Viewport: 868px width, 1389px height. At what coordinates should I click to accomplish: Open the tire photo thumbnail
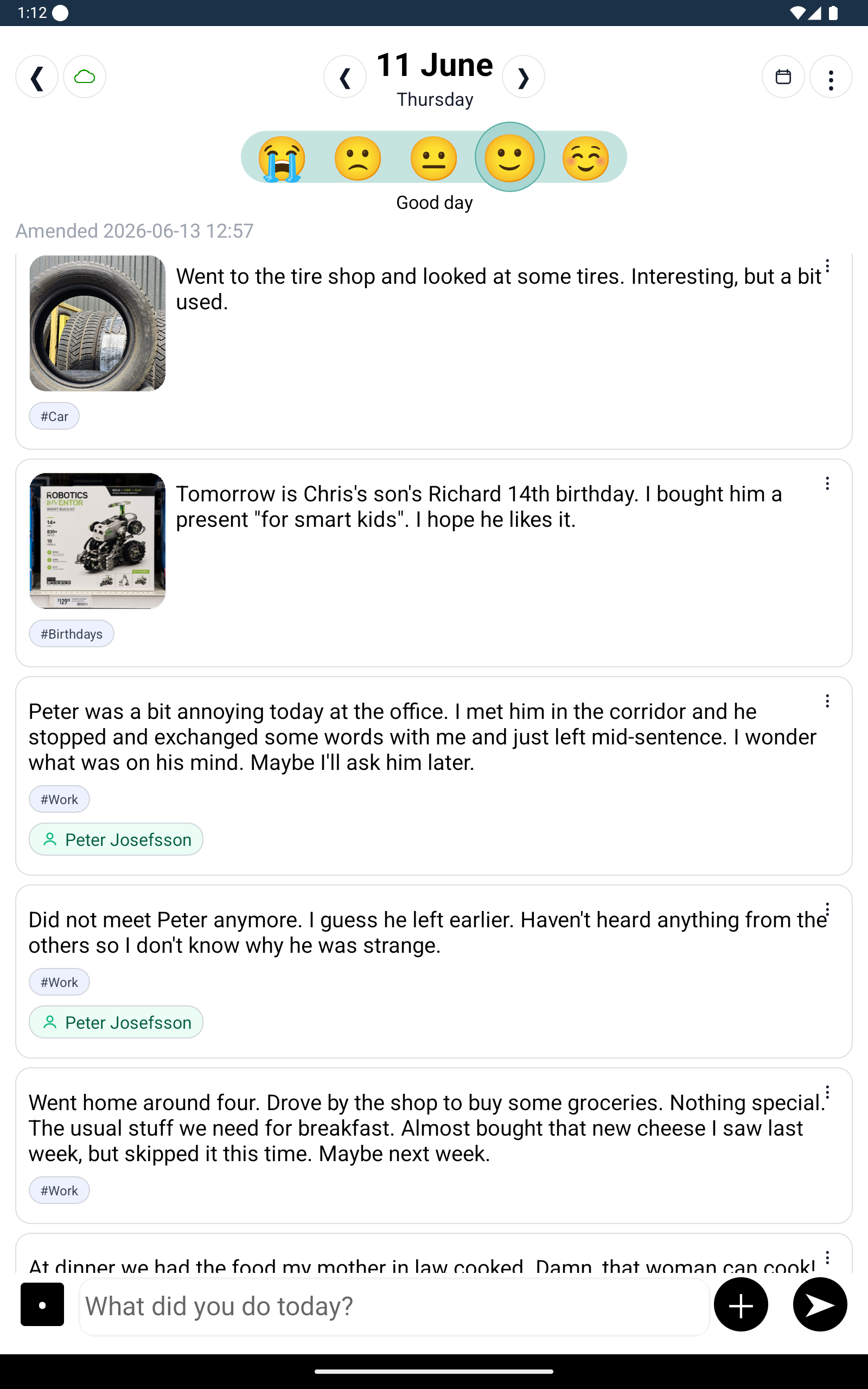click(98, 323)
